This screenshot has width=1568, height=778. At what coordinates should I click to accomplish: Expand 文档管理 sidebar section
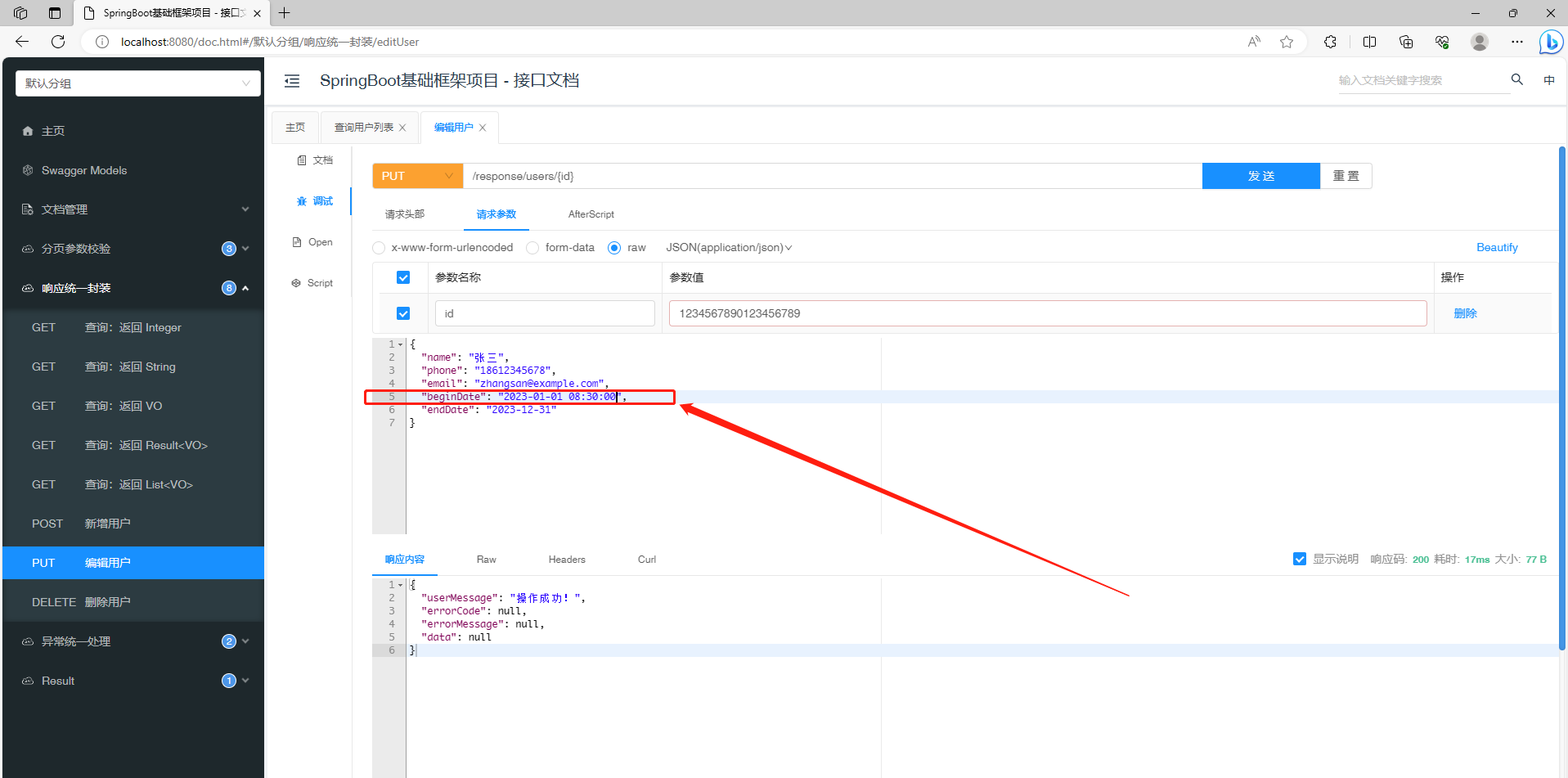click(x=133, y=209)
